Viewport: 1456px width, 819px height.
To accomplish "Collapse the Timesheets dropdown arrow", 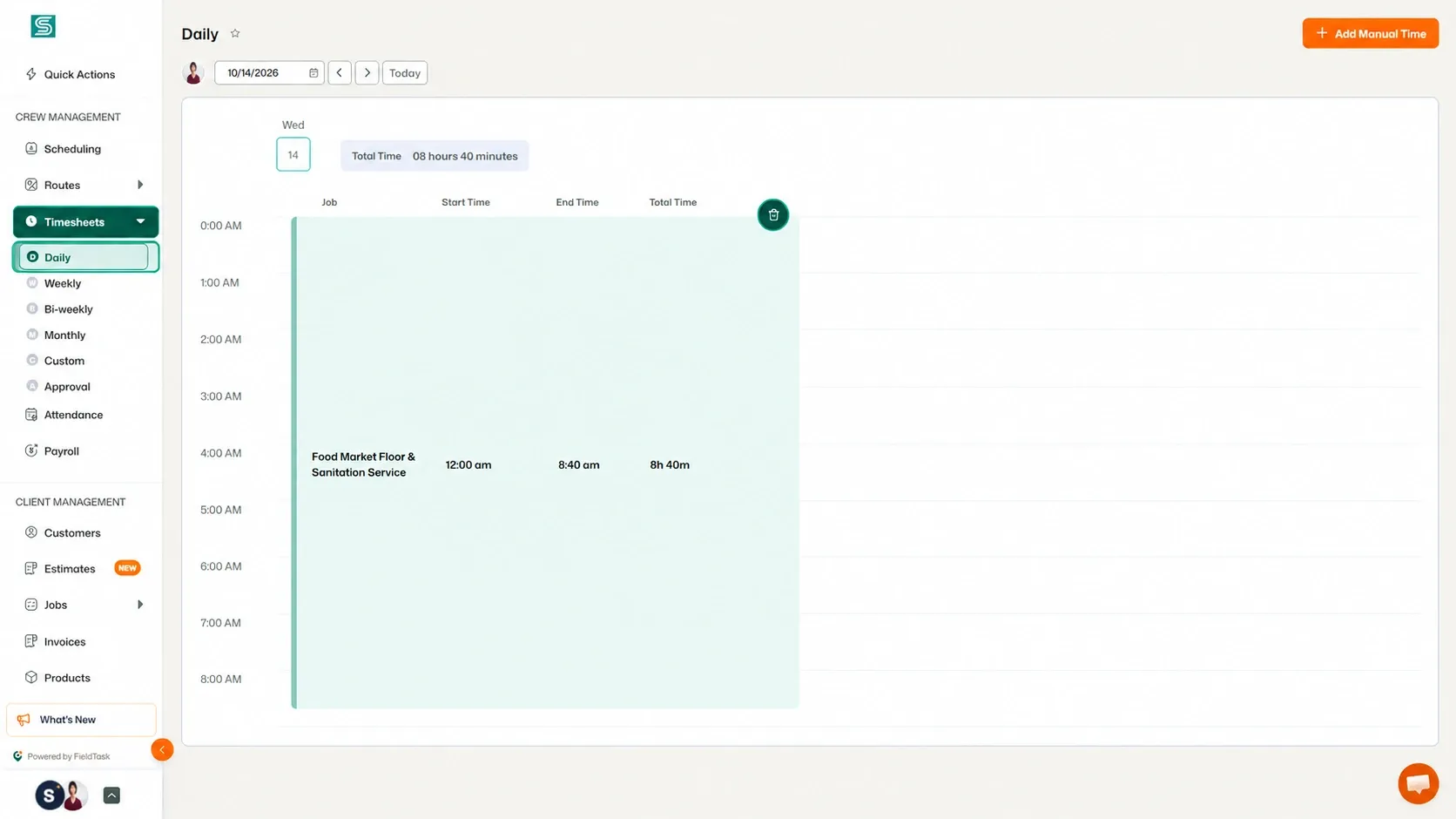I will [x=140, y=221].
